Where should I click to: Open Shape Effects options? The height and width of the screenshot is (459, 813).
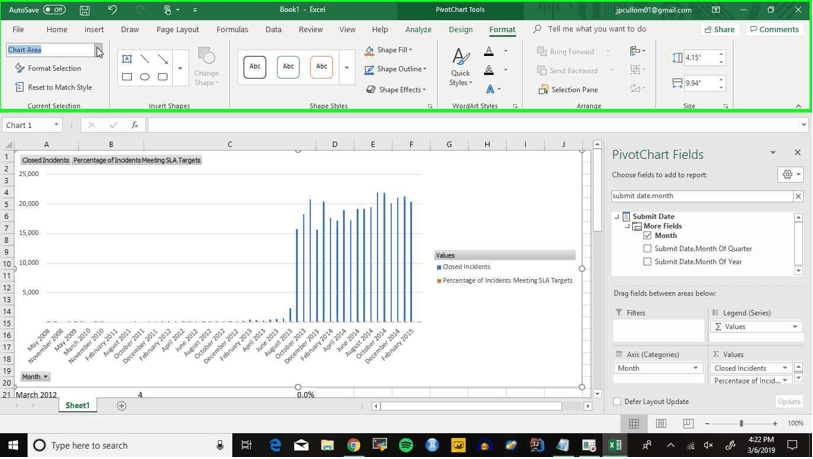coord(396,89)
